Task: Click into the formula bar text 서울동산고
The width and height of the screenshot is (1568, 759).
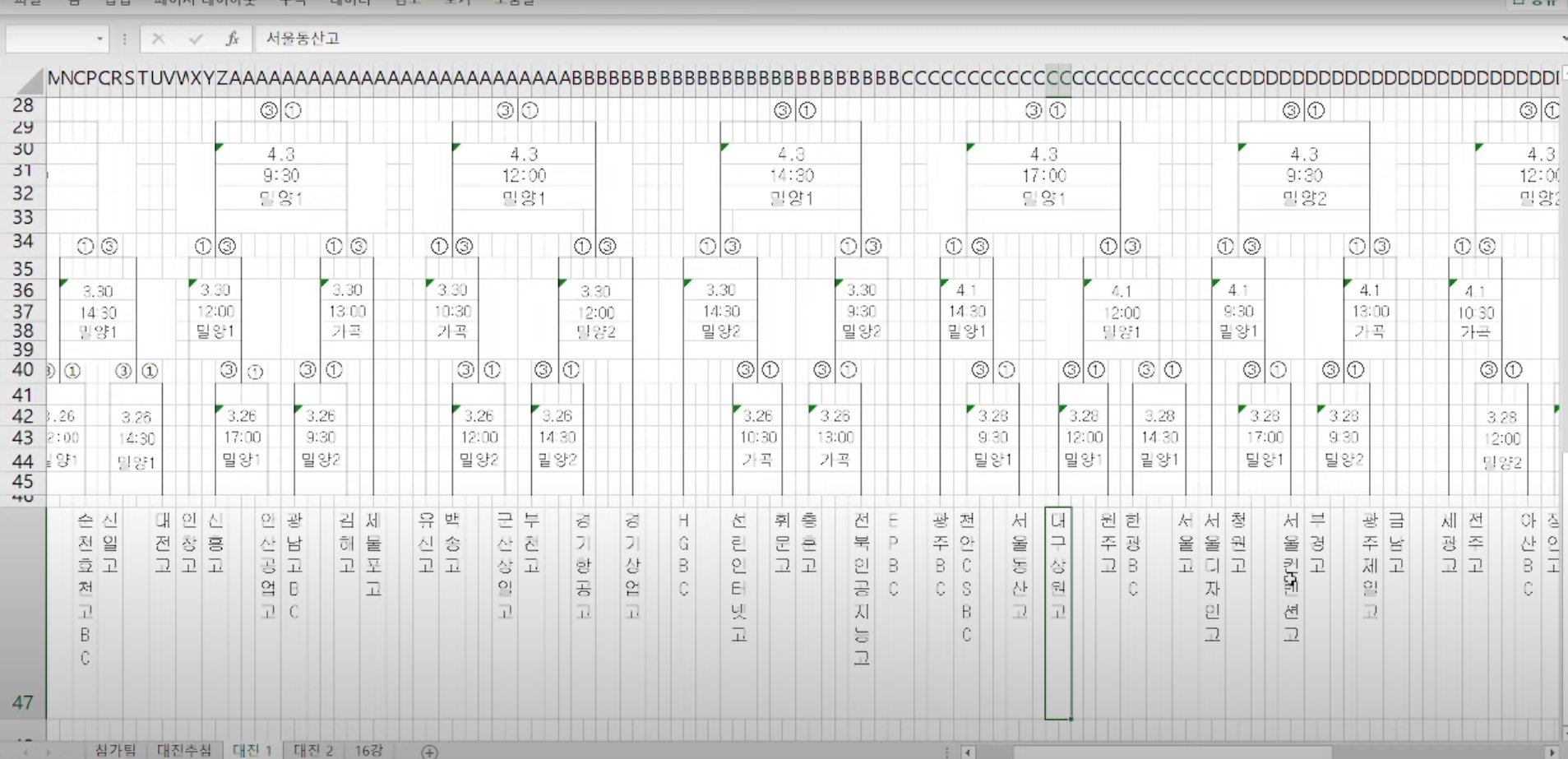Action: (x=303, y=39)
